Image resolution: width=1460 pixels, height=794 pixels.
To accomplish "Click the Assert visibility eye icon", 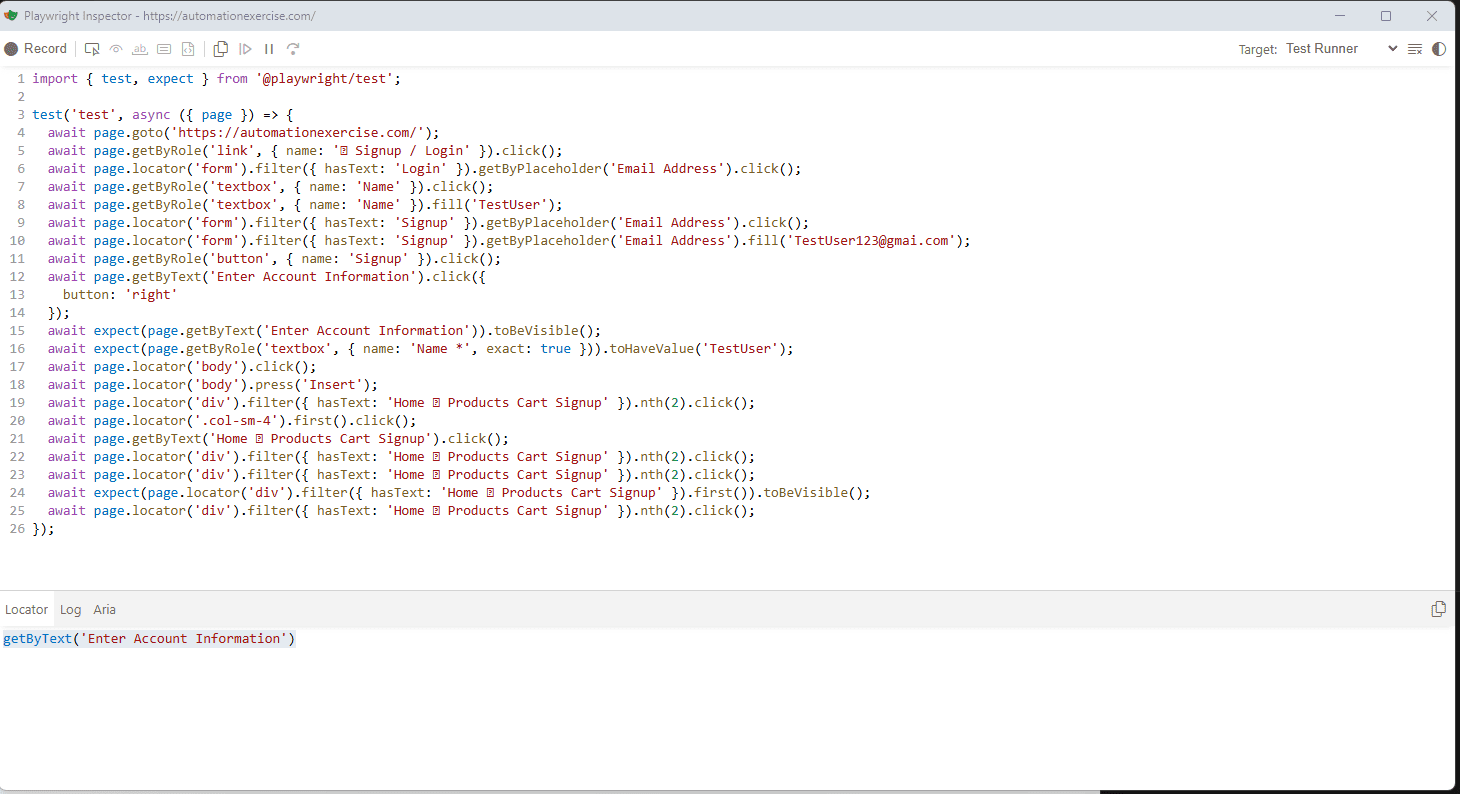I will pos(116,49).
